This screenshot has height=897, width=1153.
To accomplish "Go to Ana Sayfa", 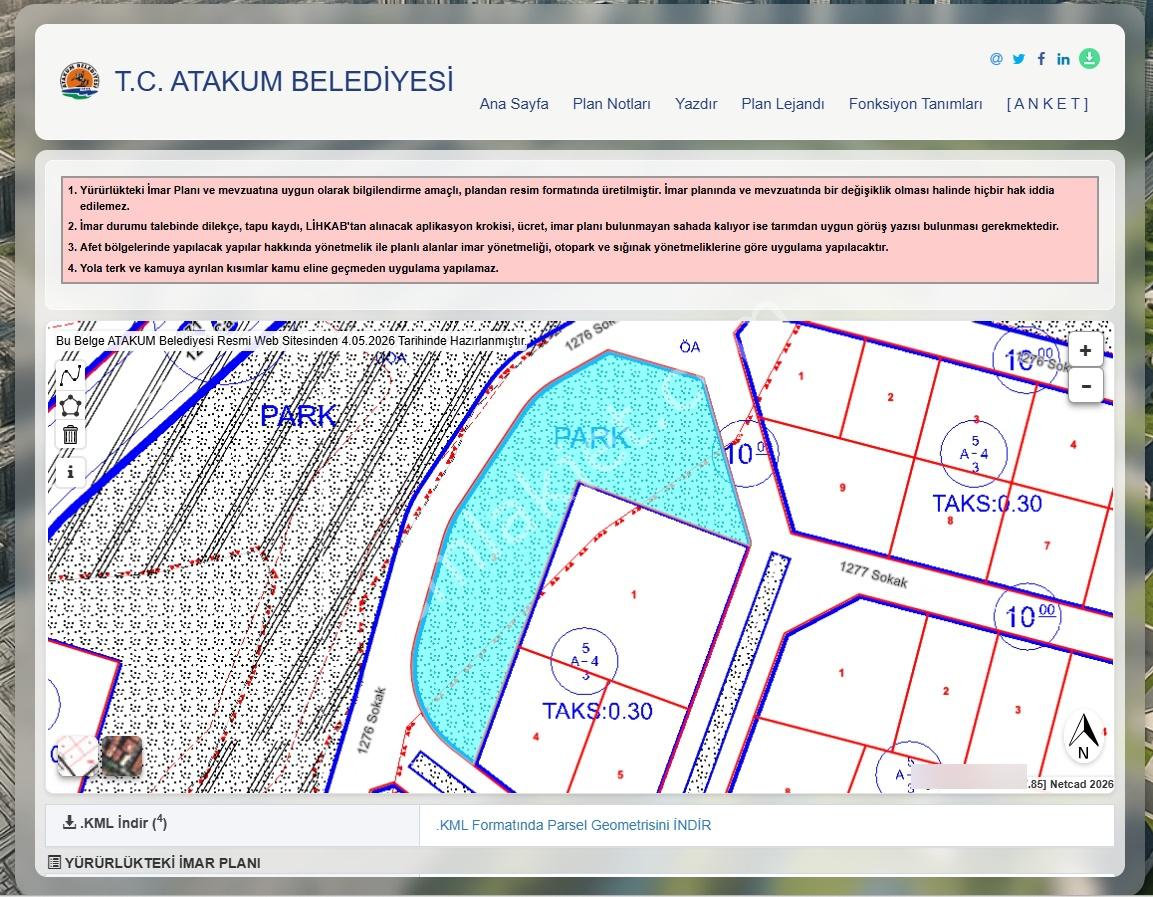I will [x=514, y=104].
